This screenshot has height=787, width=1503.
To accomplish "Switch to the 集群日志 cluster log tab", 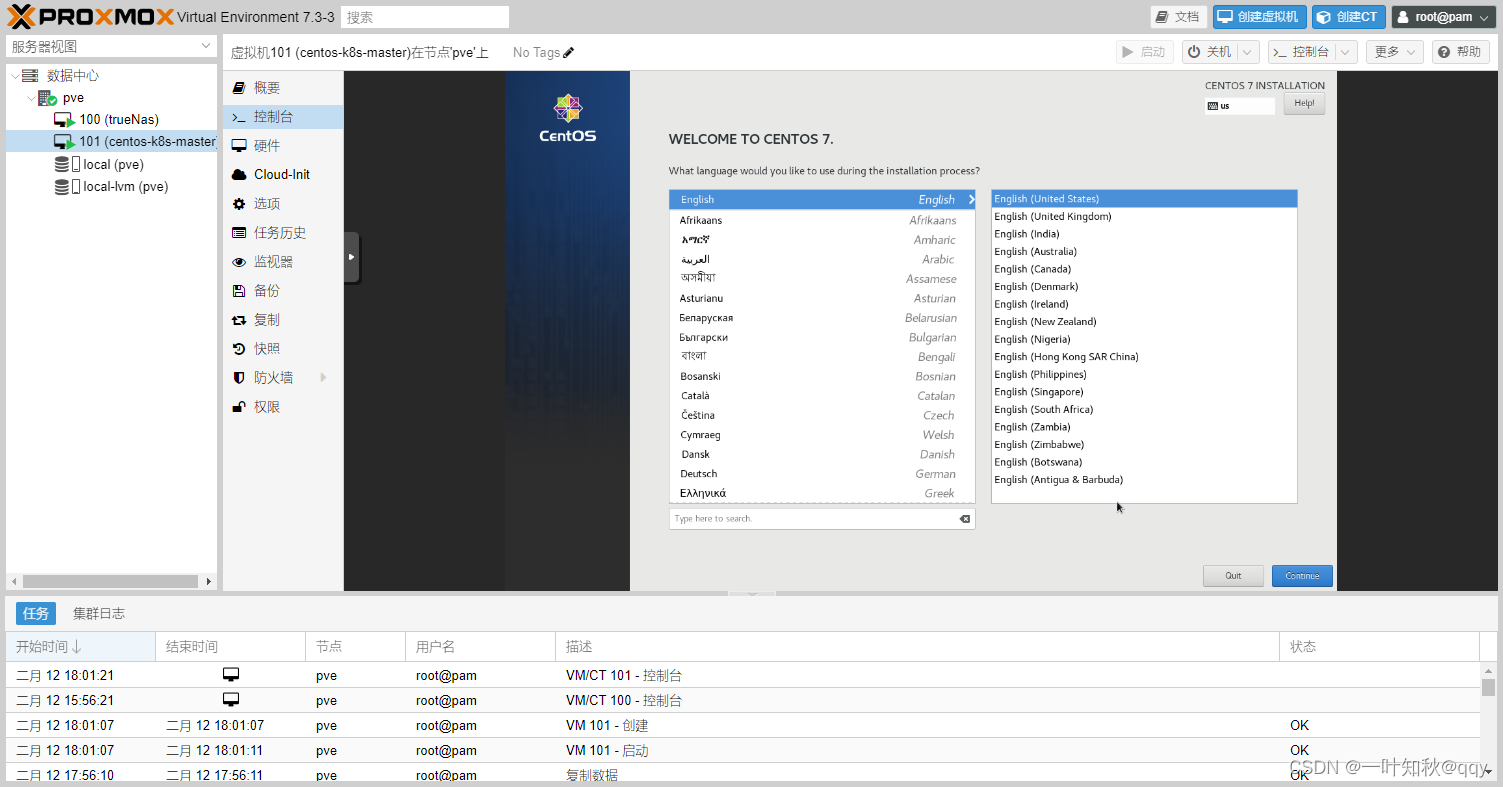I will click(99, 613).
